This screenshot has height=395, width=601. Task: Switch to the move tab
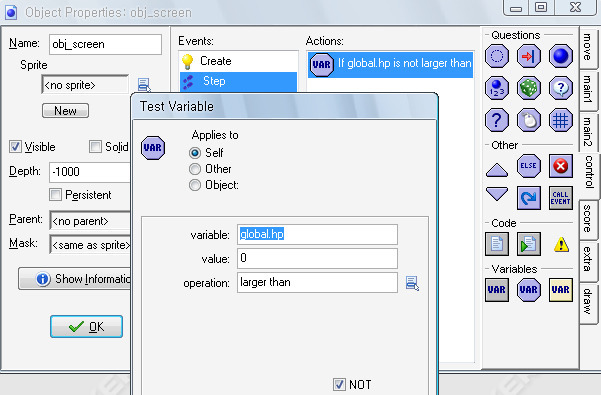pos(588,47)
